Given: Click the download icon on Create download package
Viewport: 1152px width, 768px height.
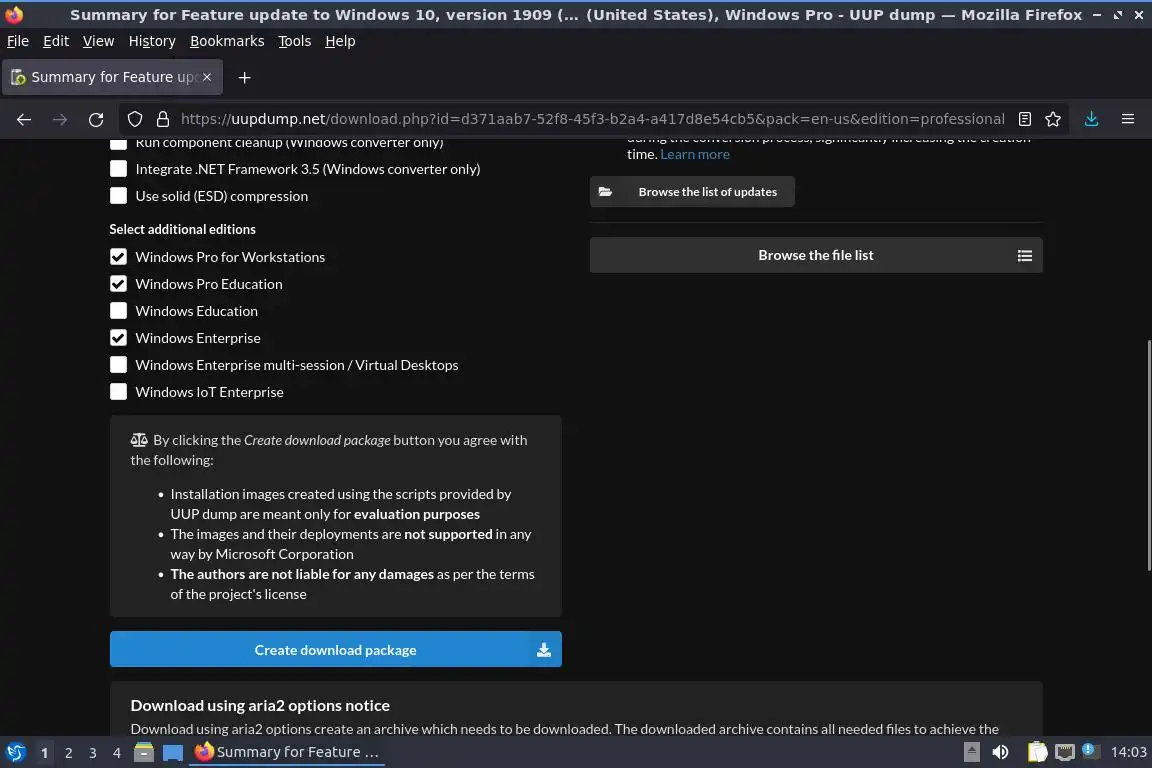Looking at the screenshot, I should 544,650.
